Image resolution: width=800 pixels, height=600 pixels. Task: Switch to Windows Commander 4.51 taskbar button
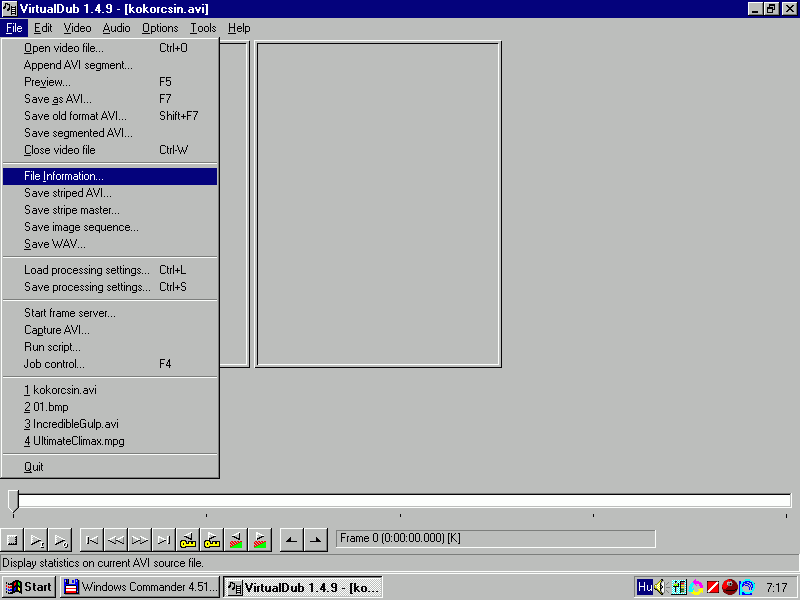(x=140, y=587)
